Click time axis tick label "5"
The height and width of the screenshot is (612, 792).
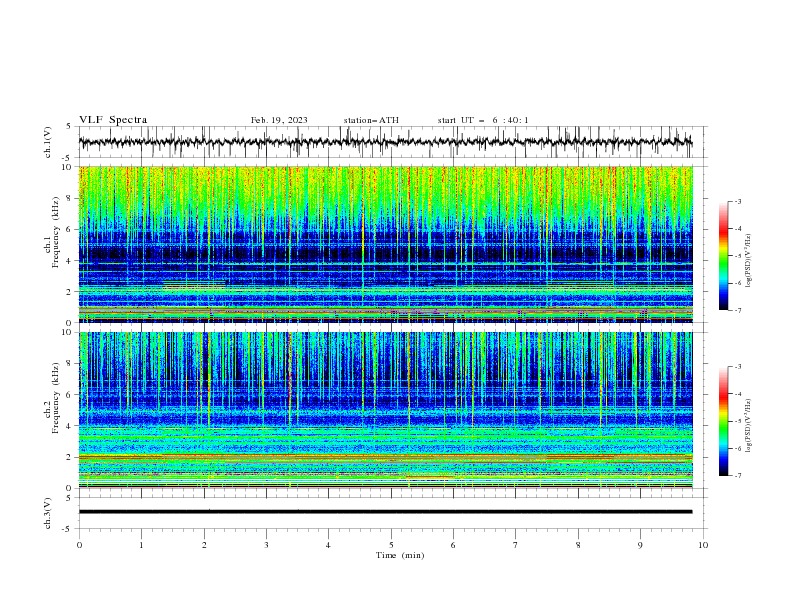[x=391, y=545]
